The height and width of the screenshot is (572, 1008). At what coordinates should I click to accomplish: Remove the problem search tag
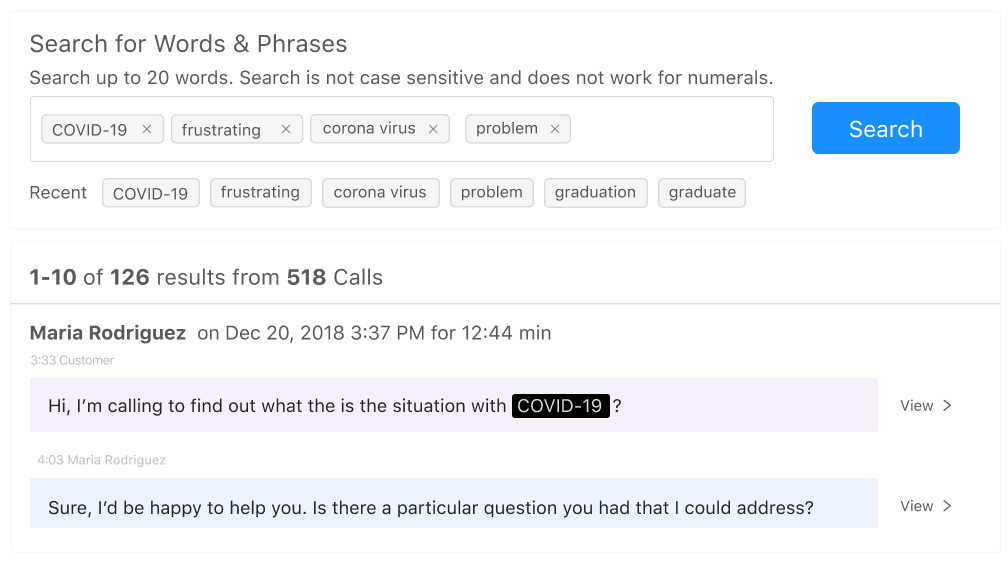click(x=555, y=129)
